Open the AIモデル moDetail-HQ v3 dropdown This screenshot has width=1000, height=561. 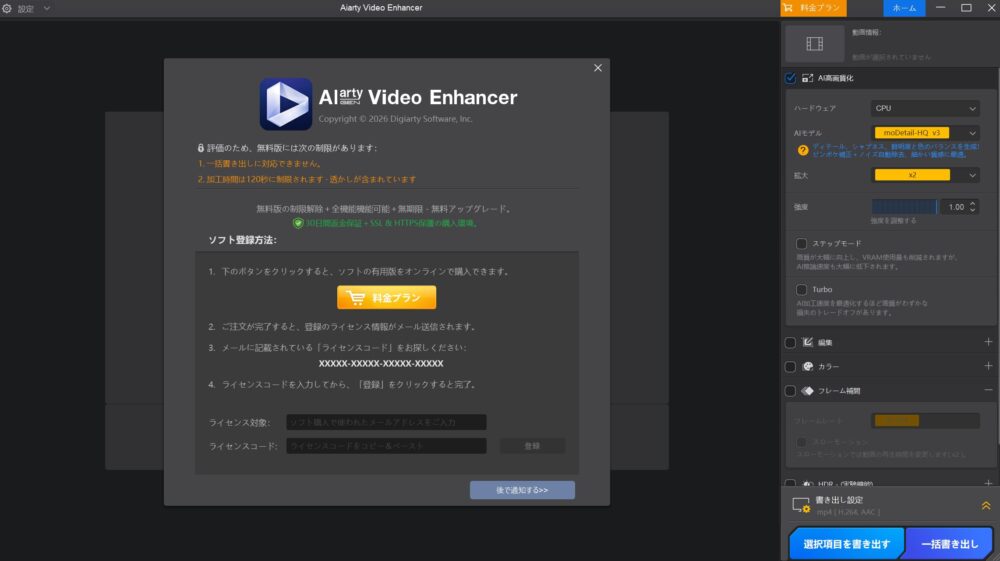(x=924, y=132)
